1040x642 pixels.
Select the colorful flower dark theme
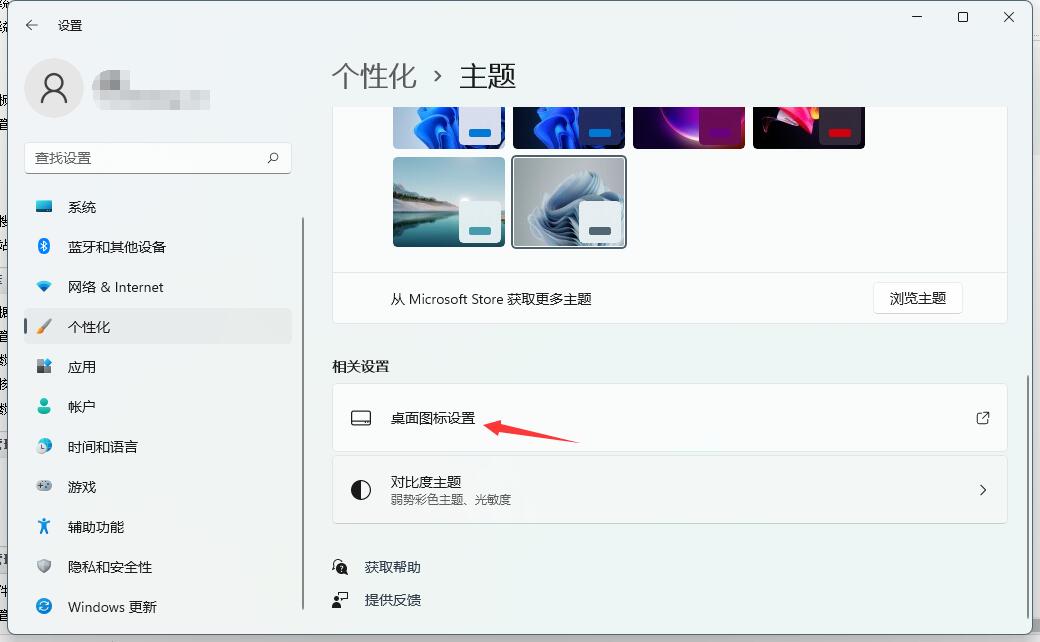809,127
